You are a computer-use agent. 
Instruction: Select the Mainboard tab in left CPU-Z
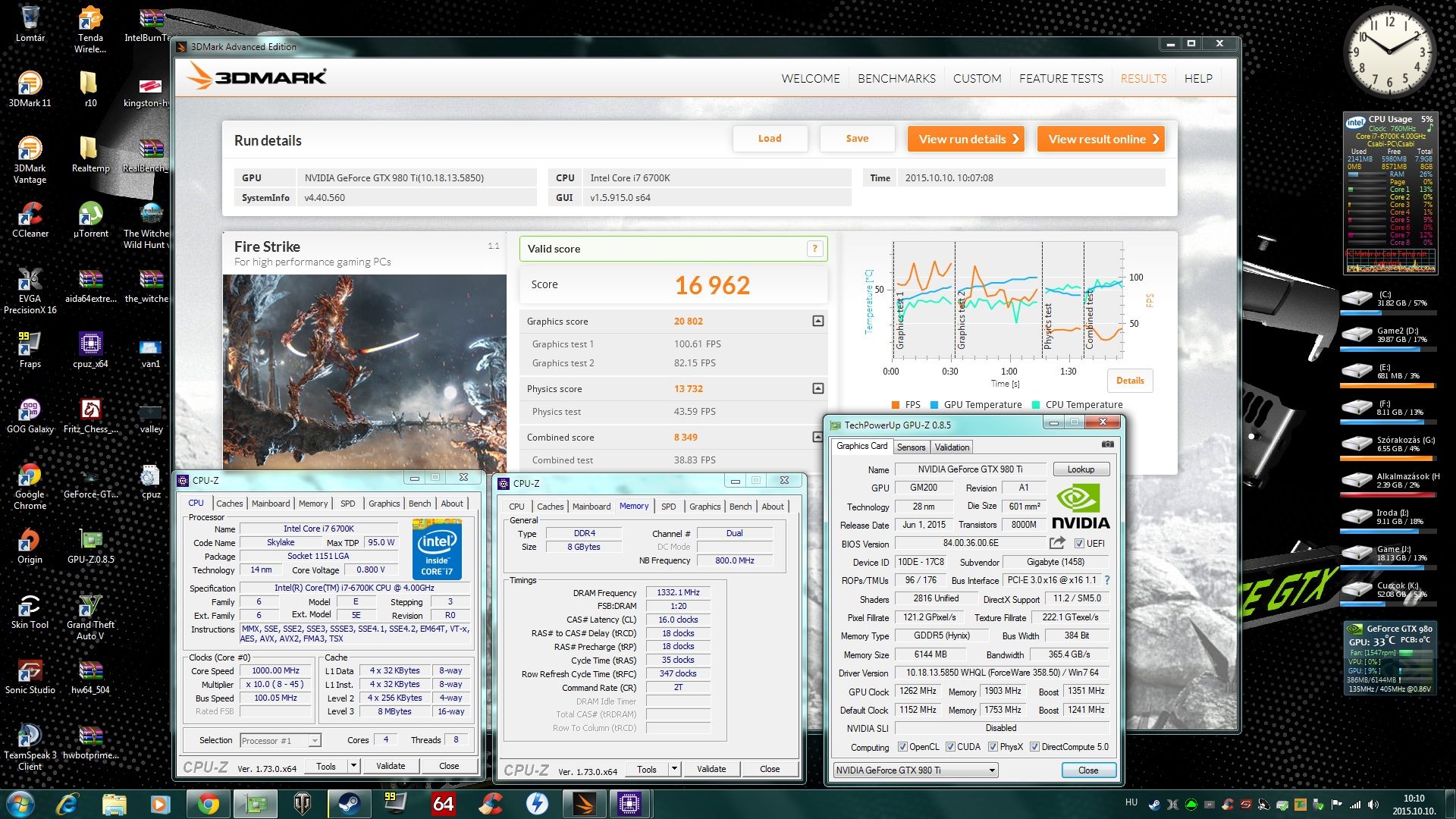pos(271,504)
